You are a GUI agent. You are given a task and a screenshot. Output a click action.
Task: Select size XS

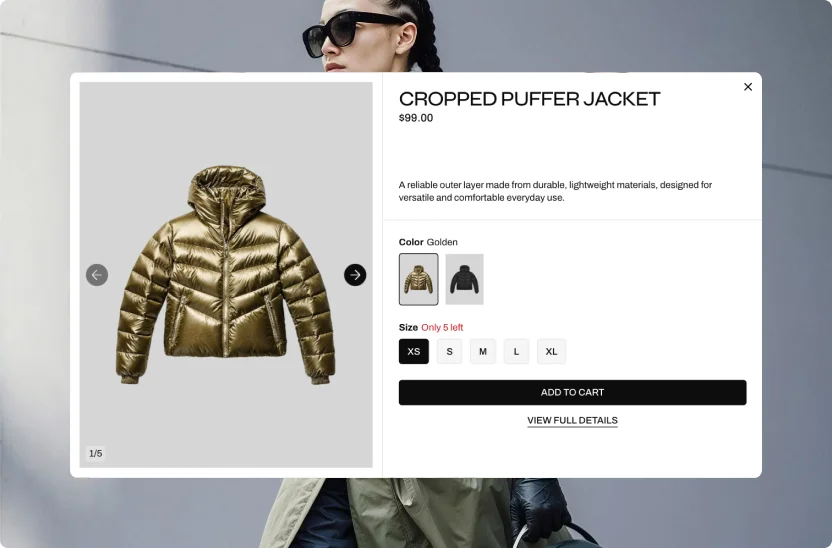[414, 351]
